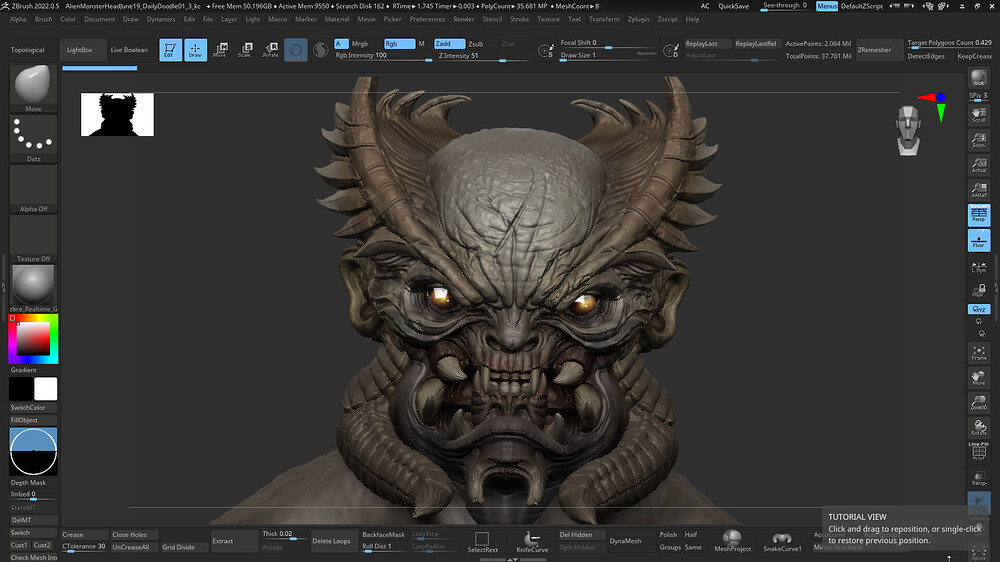
Task: Open the Move brush thumbnail
Action: tap(33, 88)
